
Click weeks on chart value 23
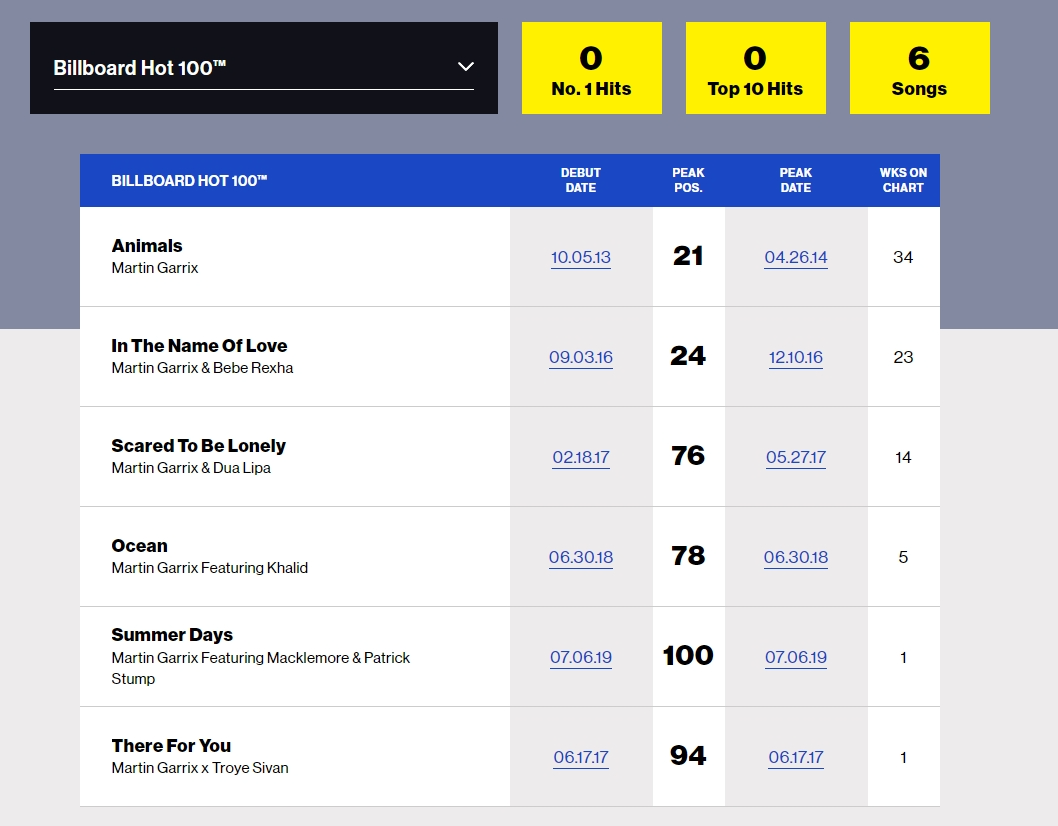(x=903, y=357)
